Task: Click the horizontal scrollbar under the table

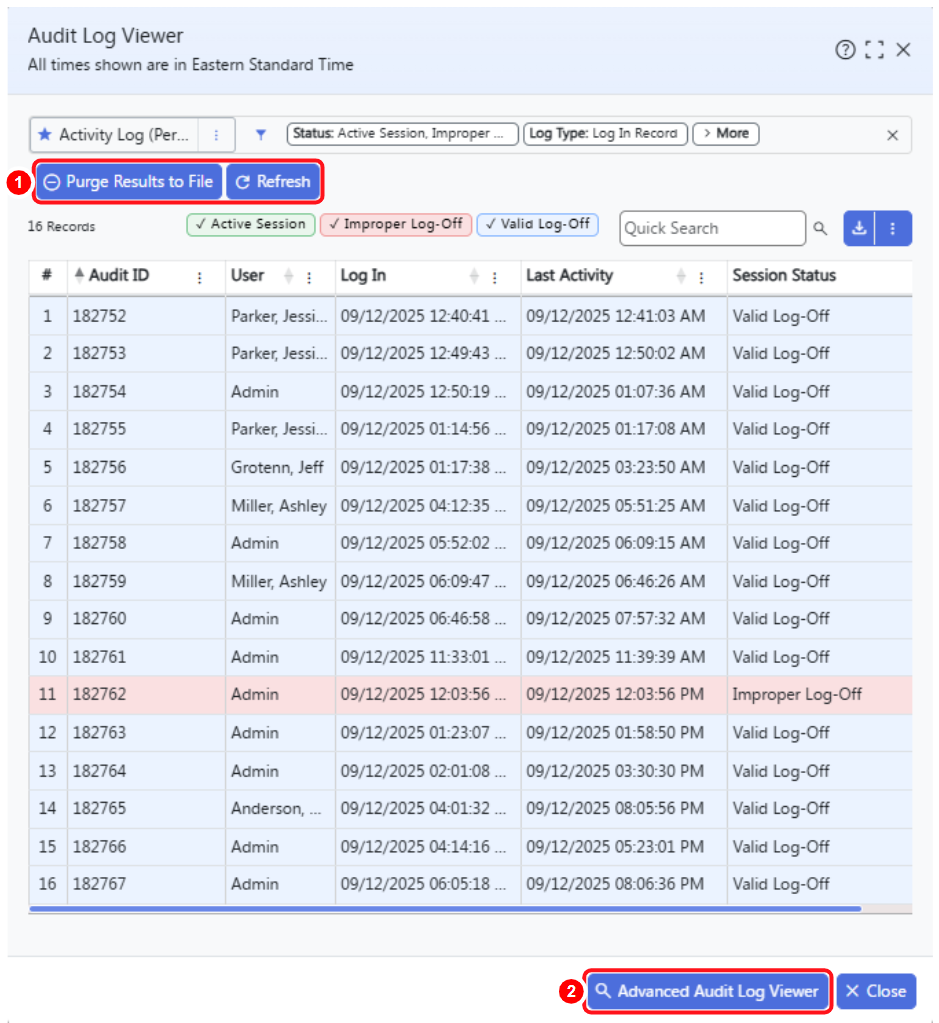Action: [x=445, y=908]
